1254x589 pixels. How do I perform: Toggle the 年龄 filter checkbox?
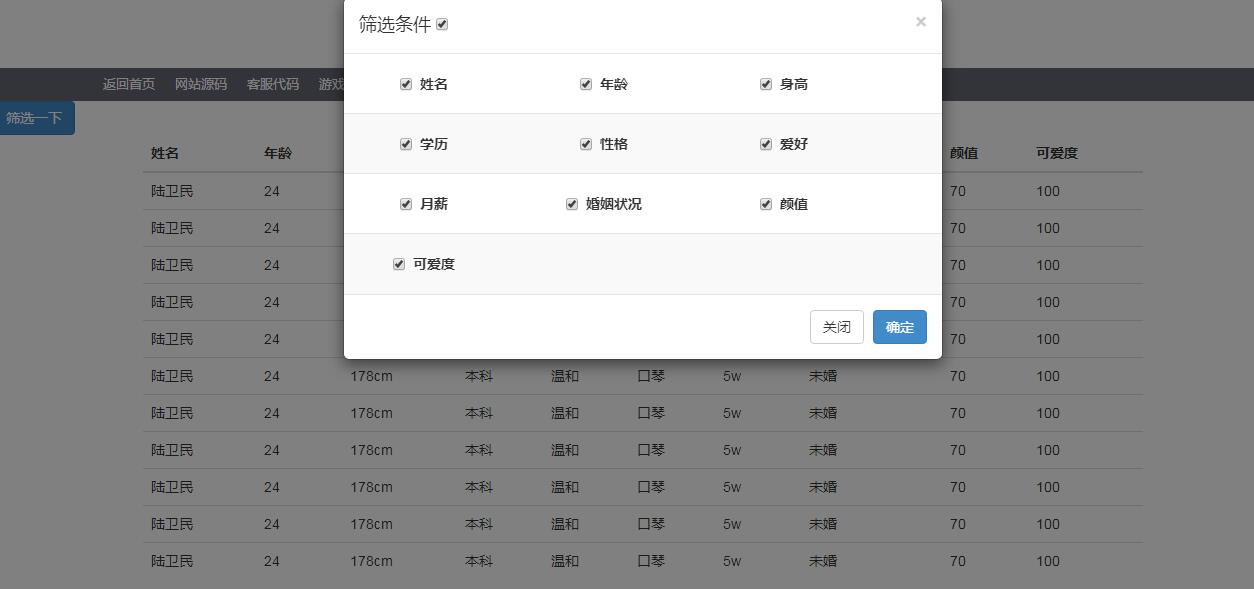pos(586,84)
